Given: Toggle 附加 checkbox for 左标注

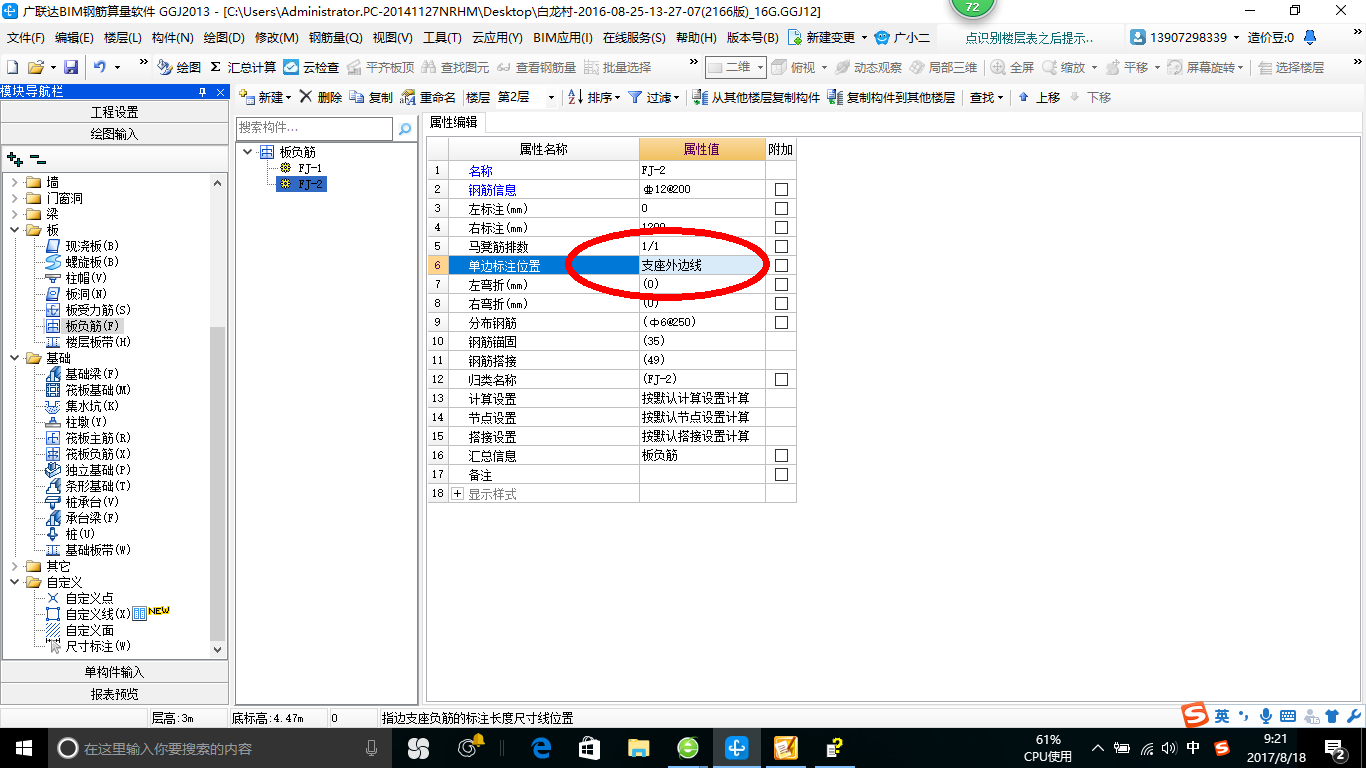Looking at the screenshot, I should tap(781, 208).
